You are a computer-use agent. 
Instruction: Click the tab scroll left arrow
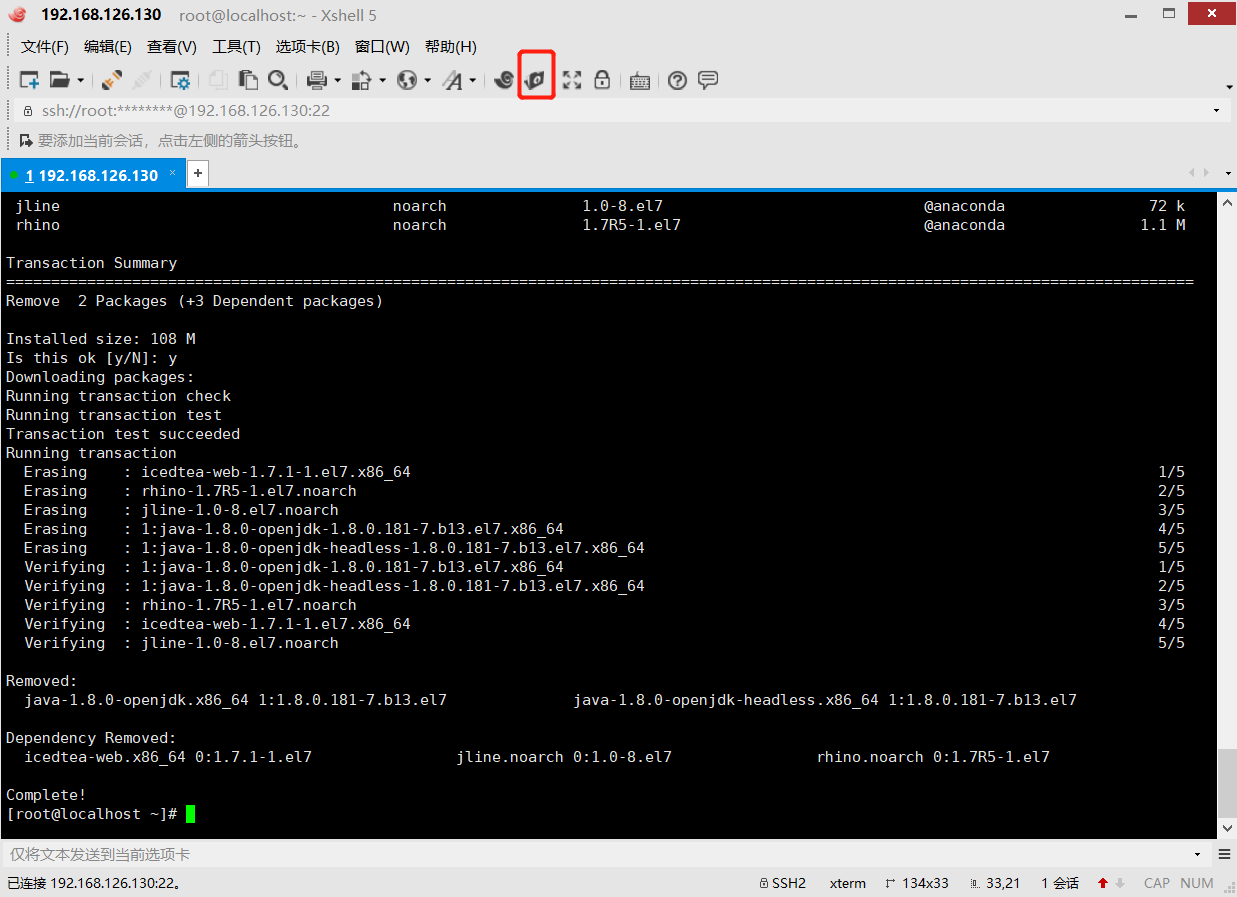click(x=1191, y=174)
